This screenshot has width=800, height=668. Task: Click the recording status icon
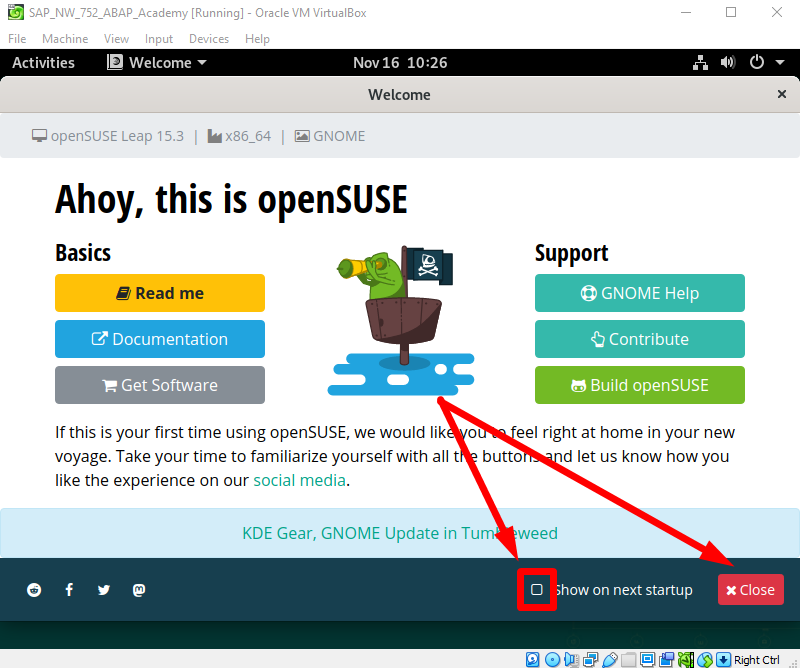(666, 659)
